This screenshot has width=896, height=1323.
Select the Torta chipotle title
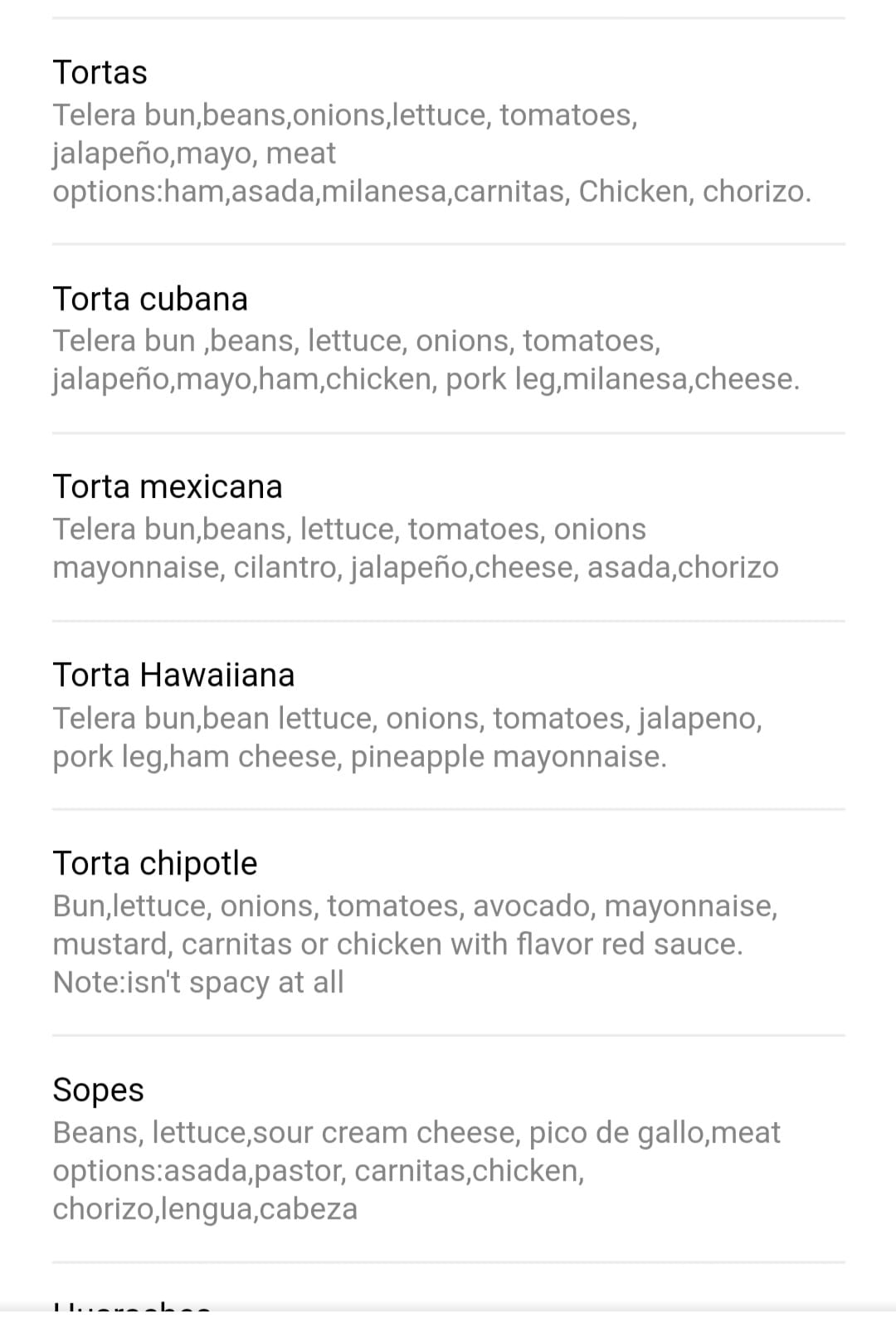(x=155, y=863)
